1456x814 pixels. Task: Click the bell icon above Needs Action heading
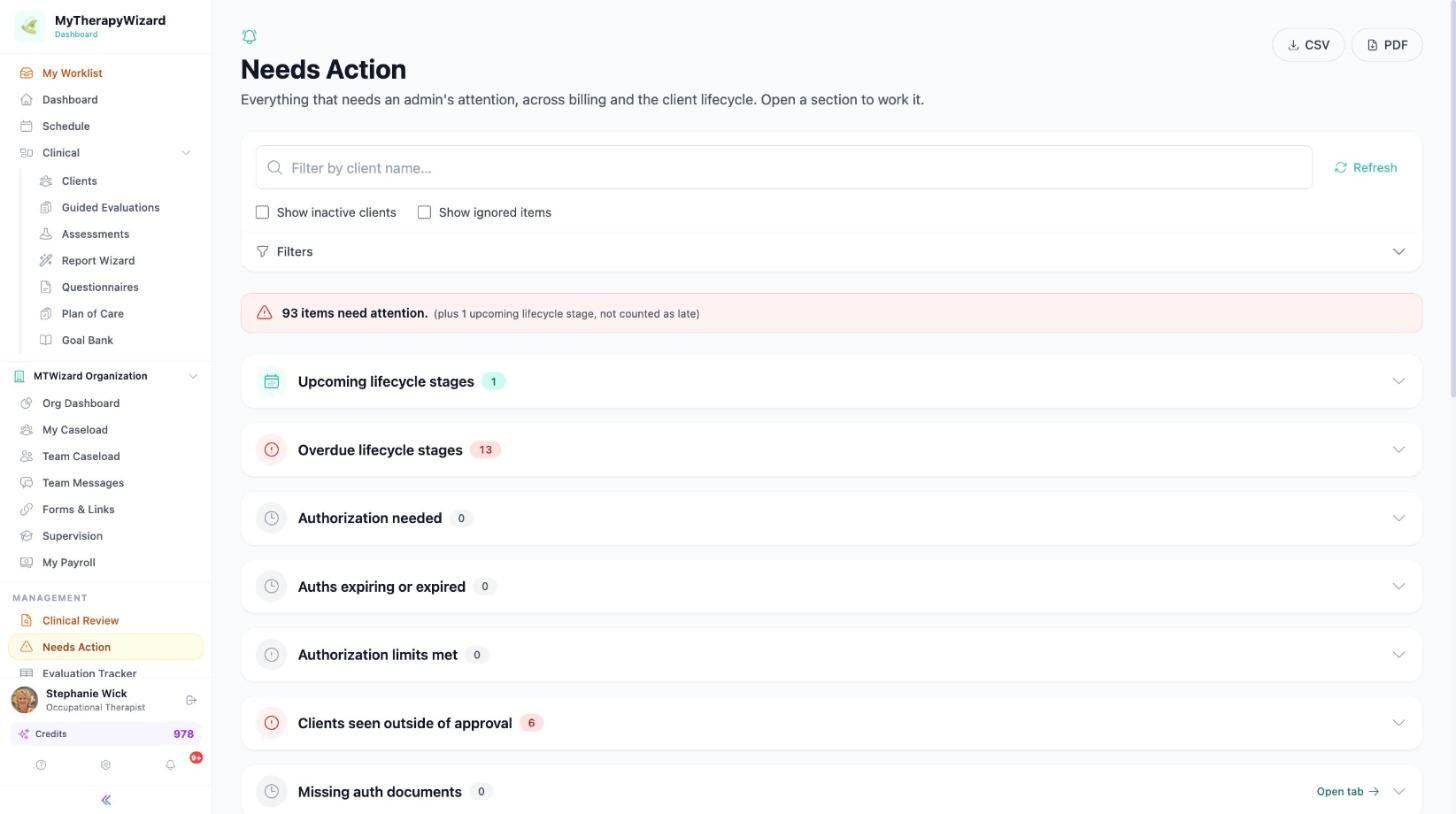tap(249, 37)
